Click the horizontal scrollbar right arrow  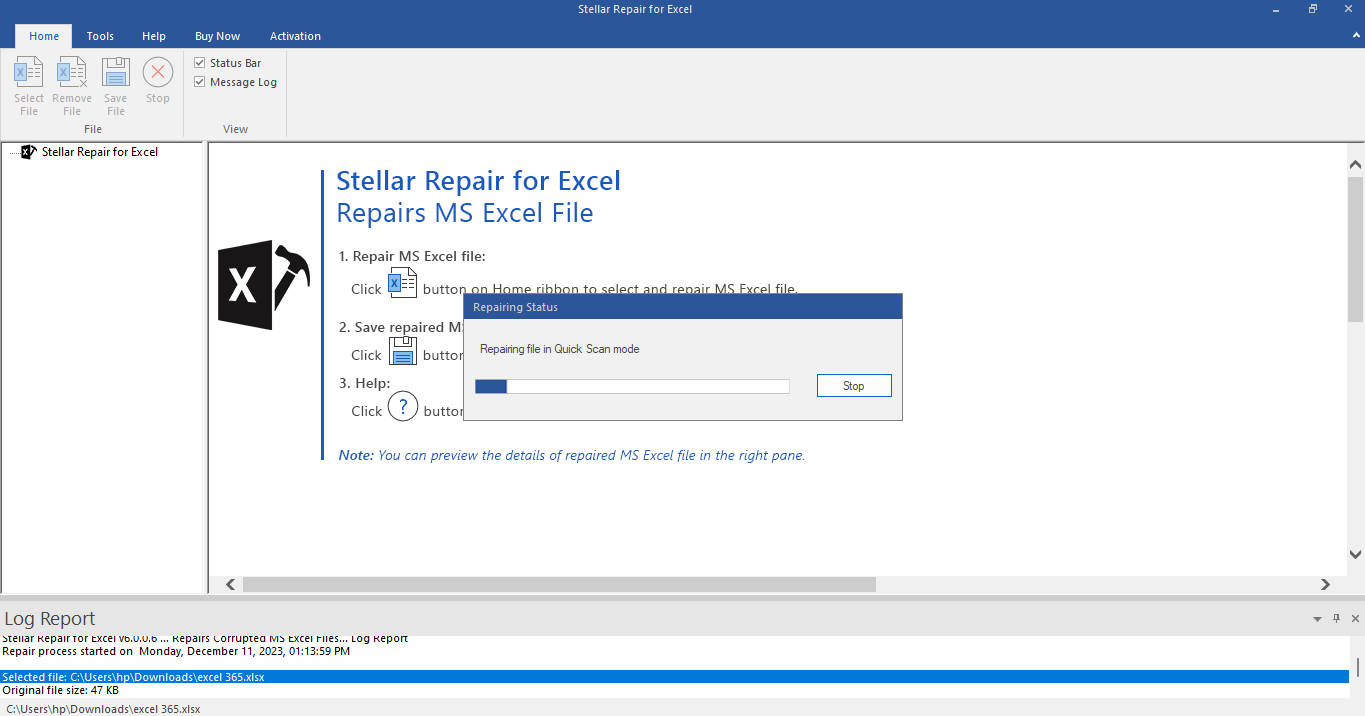(1325, 585)
